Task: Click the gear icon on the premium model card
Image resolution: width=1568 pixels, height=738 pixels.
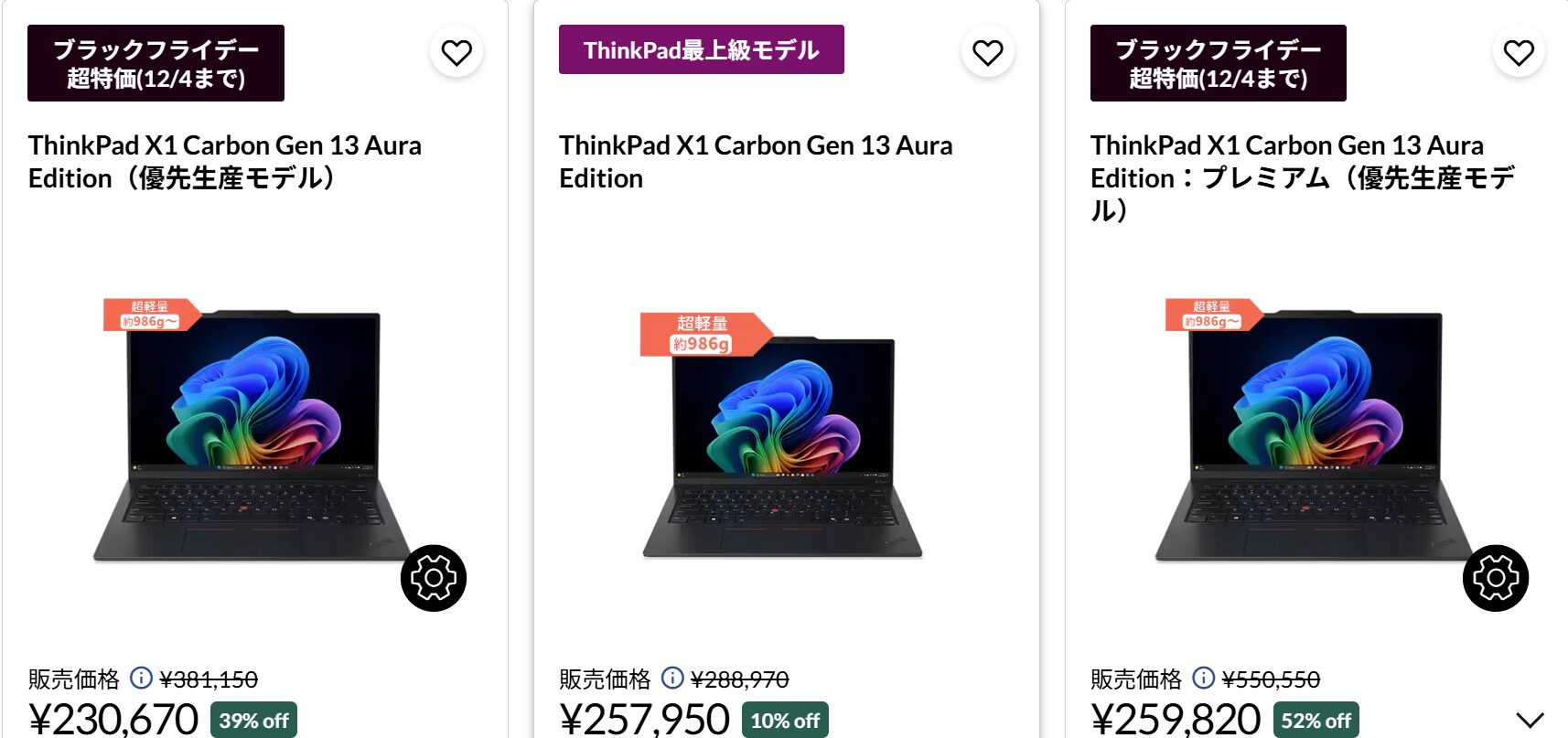Action: click(x=1495, y=578)
